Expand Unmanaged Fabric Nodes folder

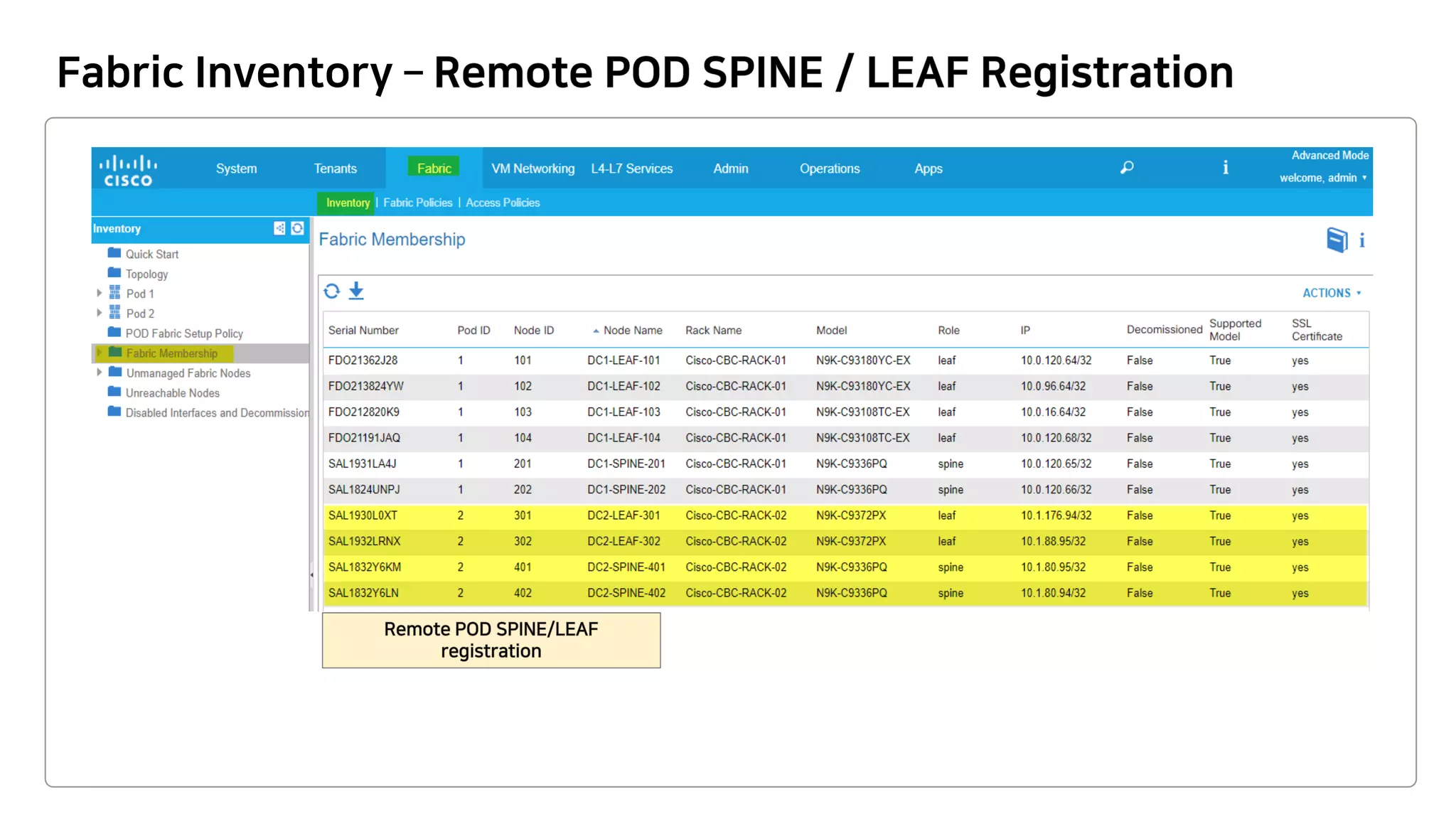(x=100, y=373)
